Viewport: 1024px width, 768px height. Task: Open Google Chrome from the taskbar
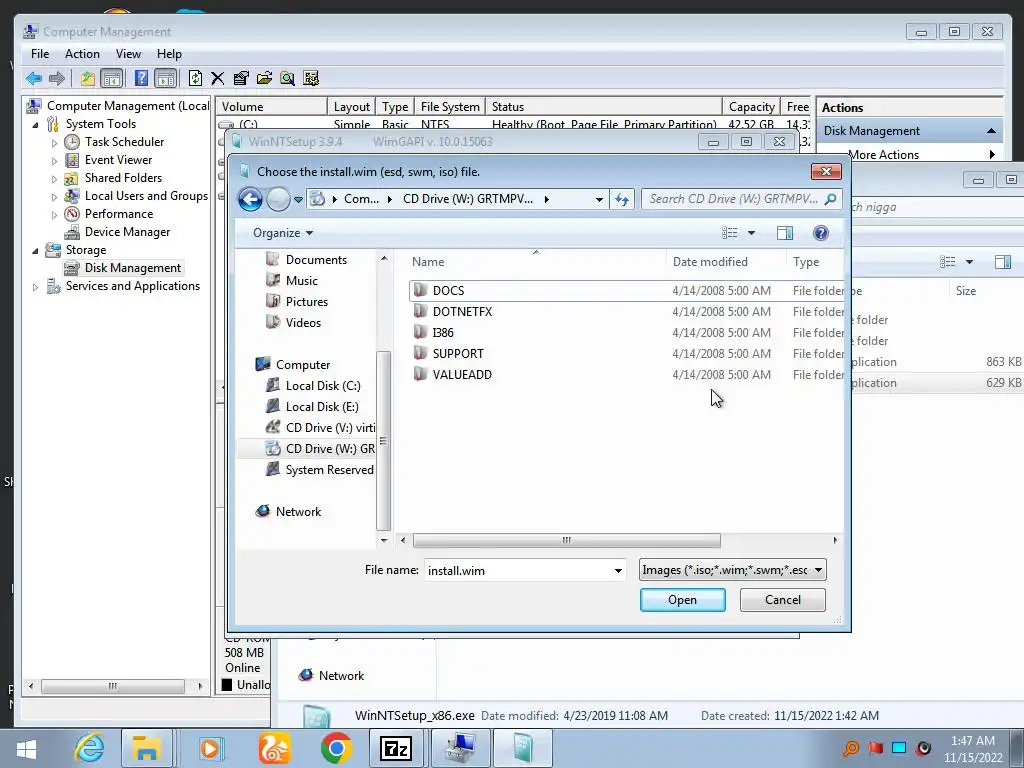pyautogui.click(x=336, y=748)
